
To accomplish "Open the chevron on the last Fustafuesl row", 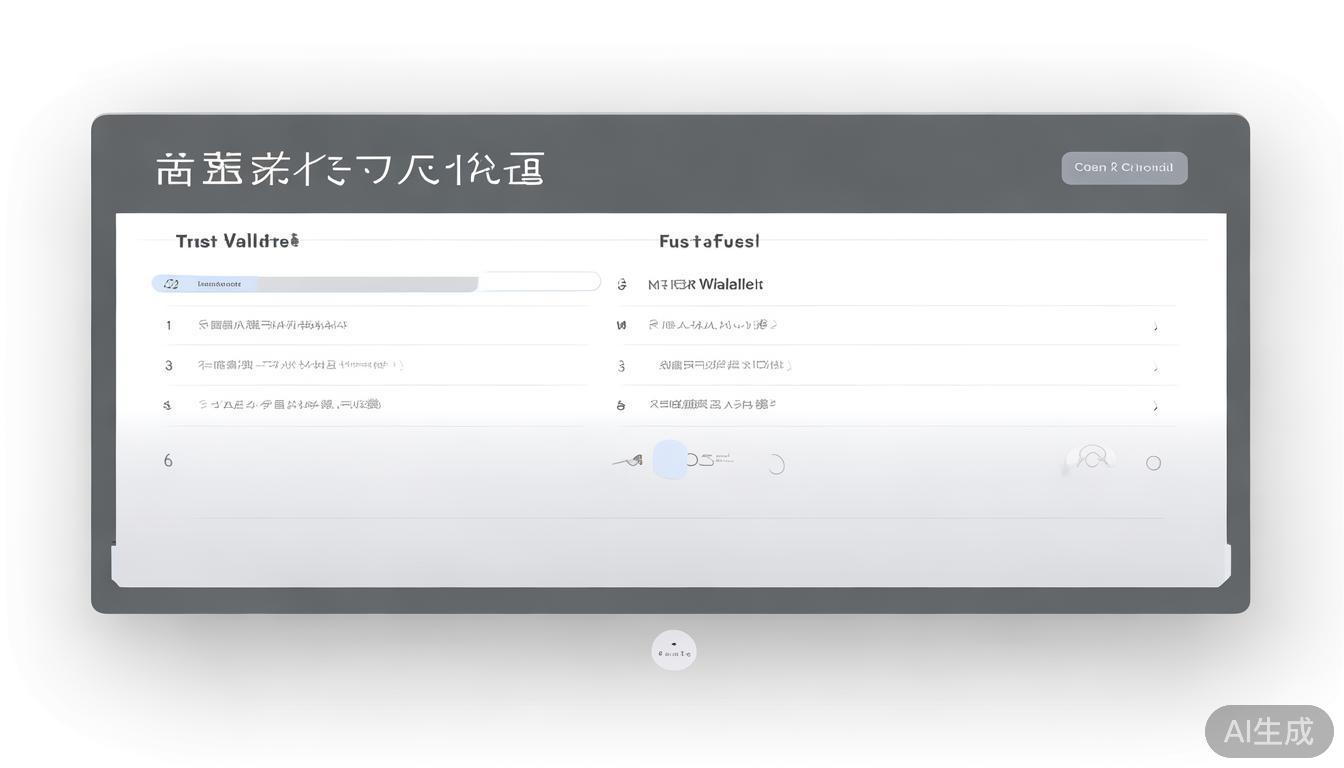I will tap(1155, 406).
